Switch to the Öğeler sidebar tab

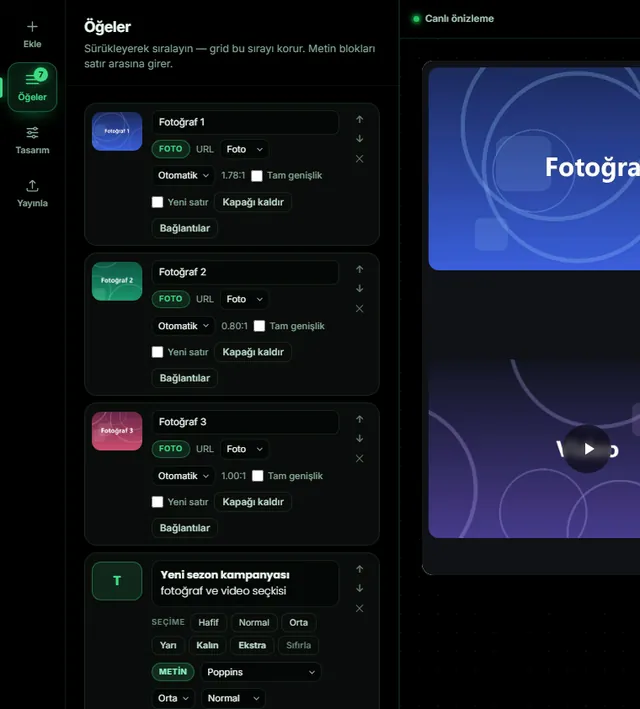click(32, 87)
